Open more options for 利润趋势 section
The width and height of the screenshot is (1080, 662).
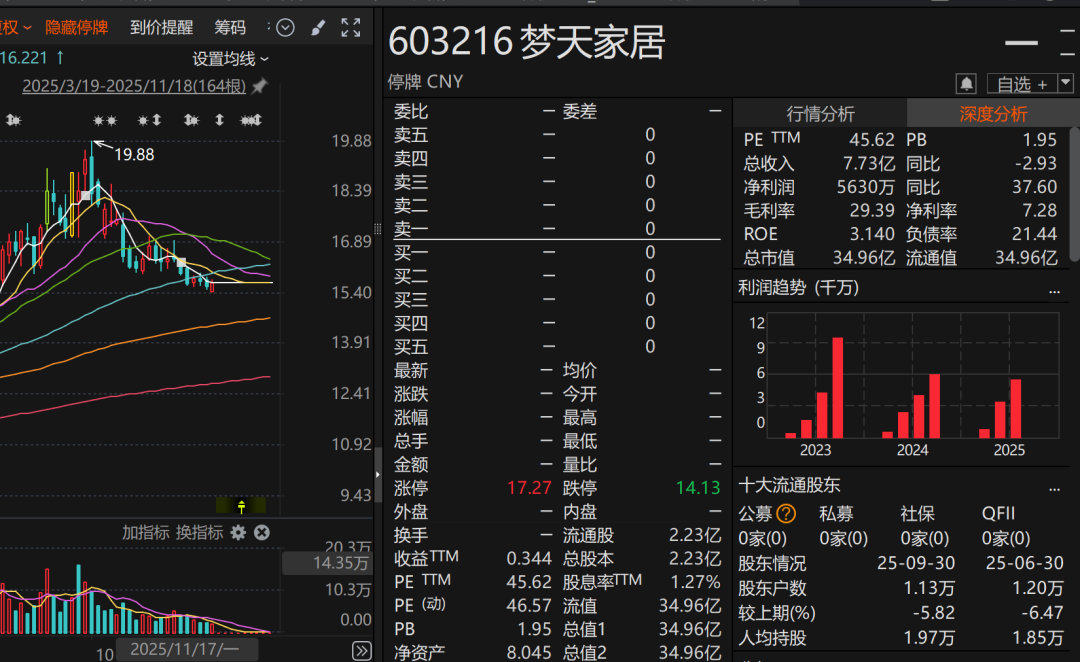pyautogui.click(x=1054, y=291)
